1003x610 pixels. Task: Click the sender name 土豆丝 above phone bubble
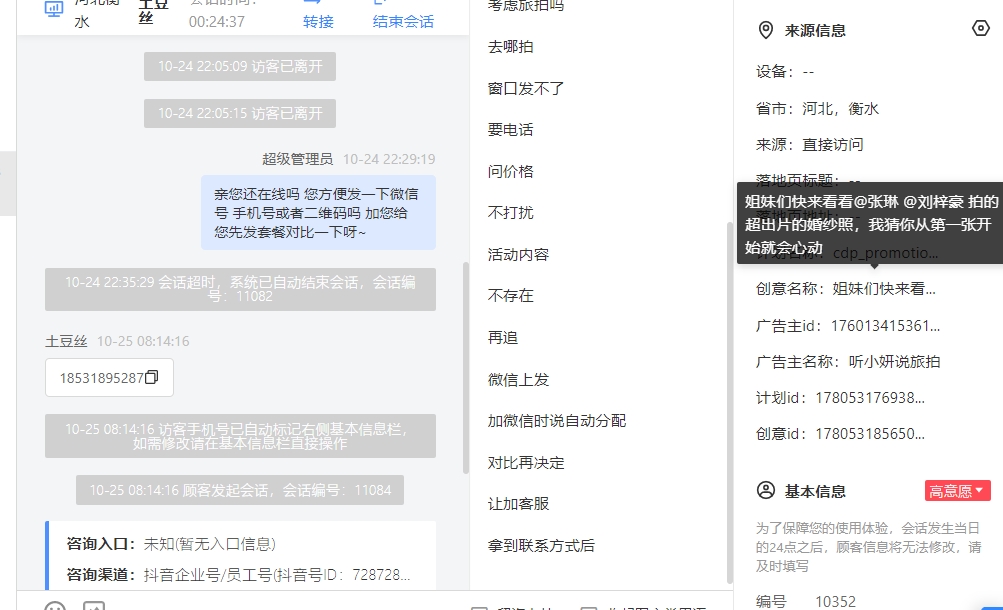tap(66, 341)
